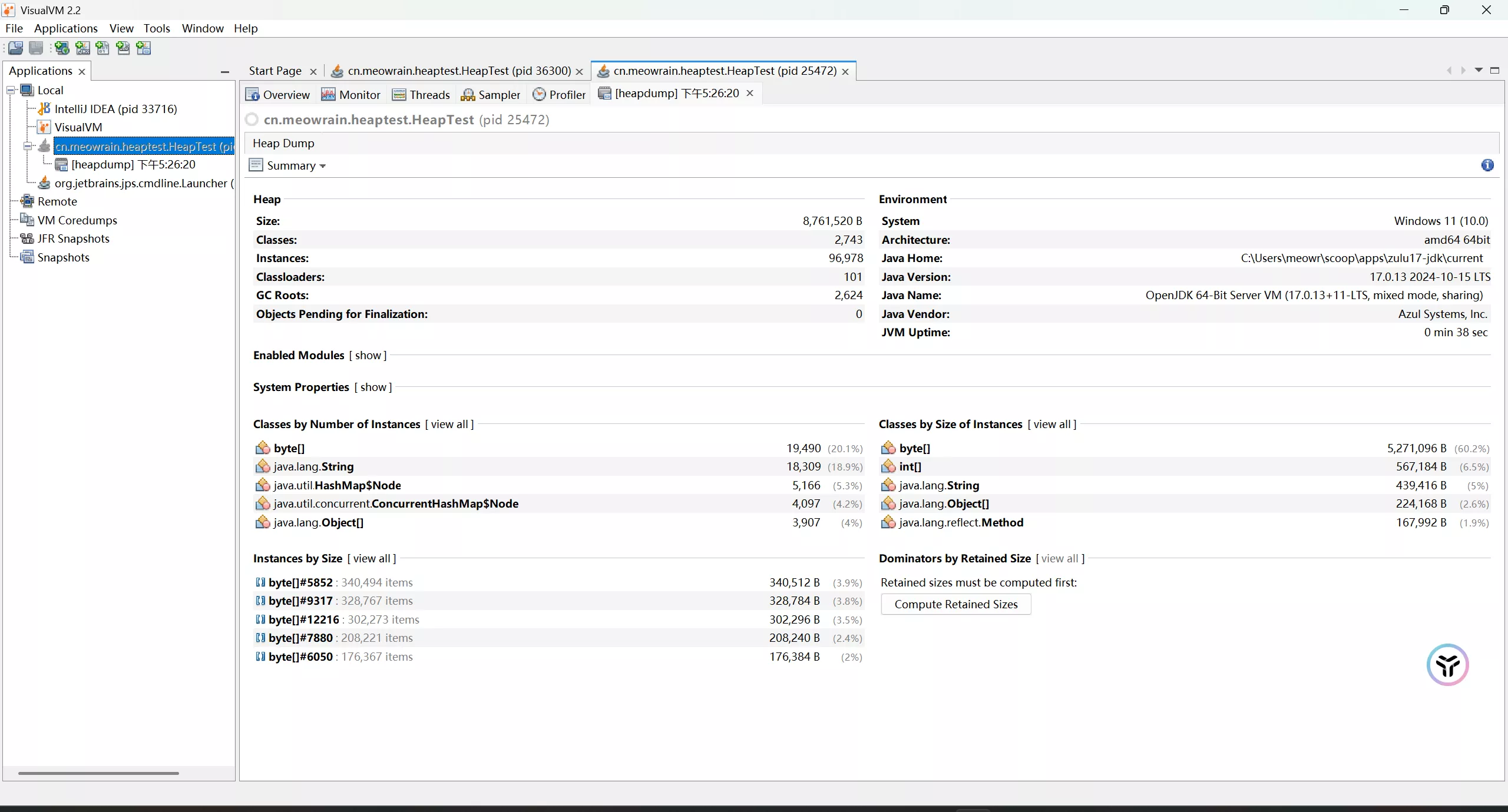Show the System Properties list
This screenshot has height=812, width=1508.
click(x=373, y=387)
